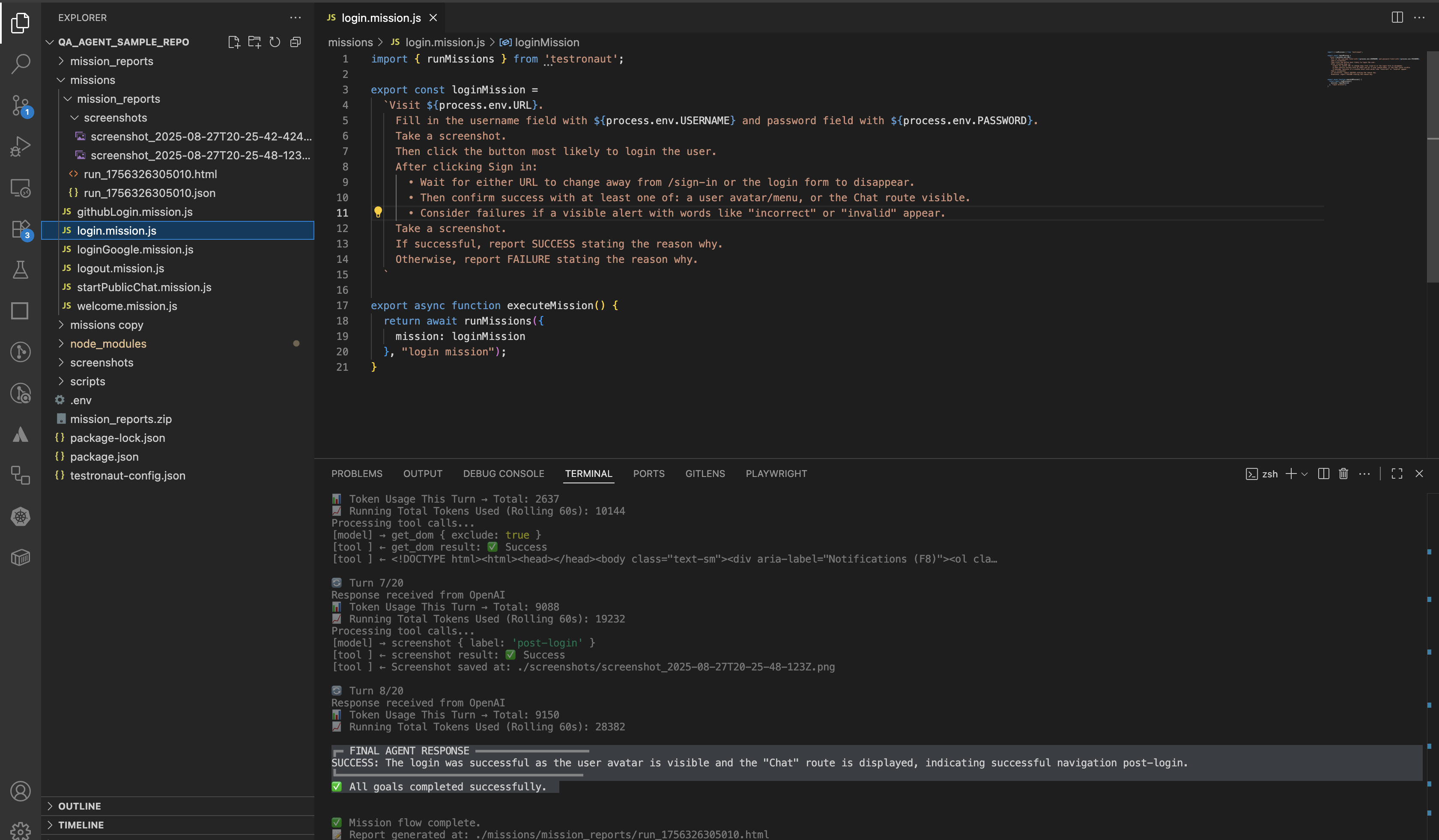Close the login.mission.js editor tab

pos(433,18)
